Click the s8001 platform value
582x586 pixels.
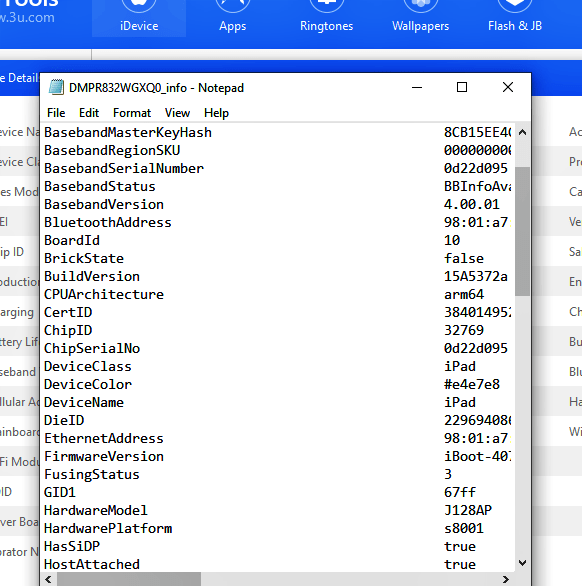pyautogui.click(x=464, y=528)
